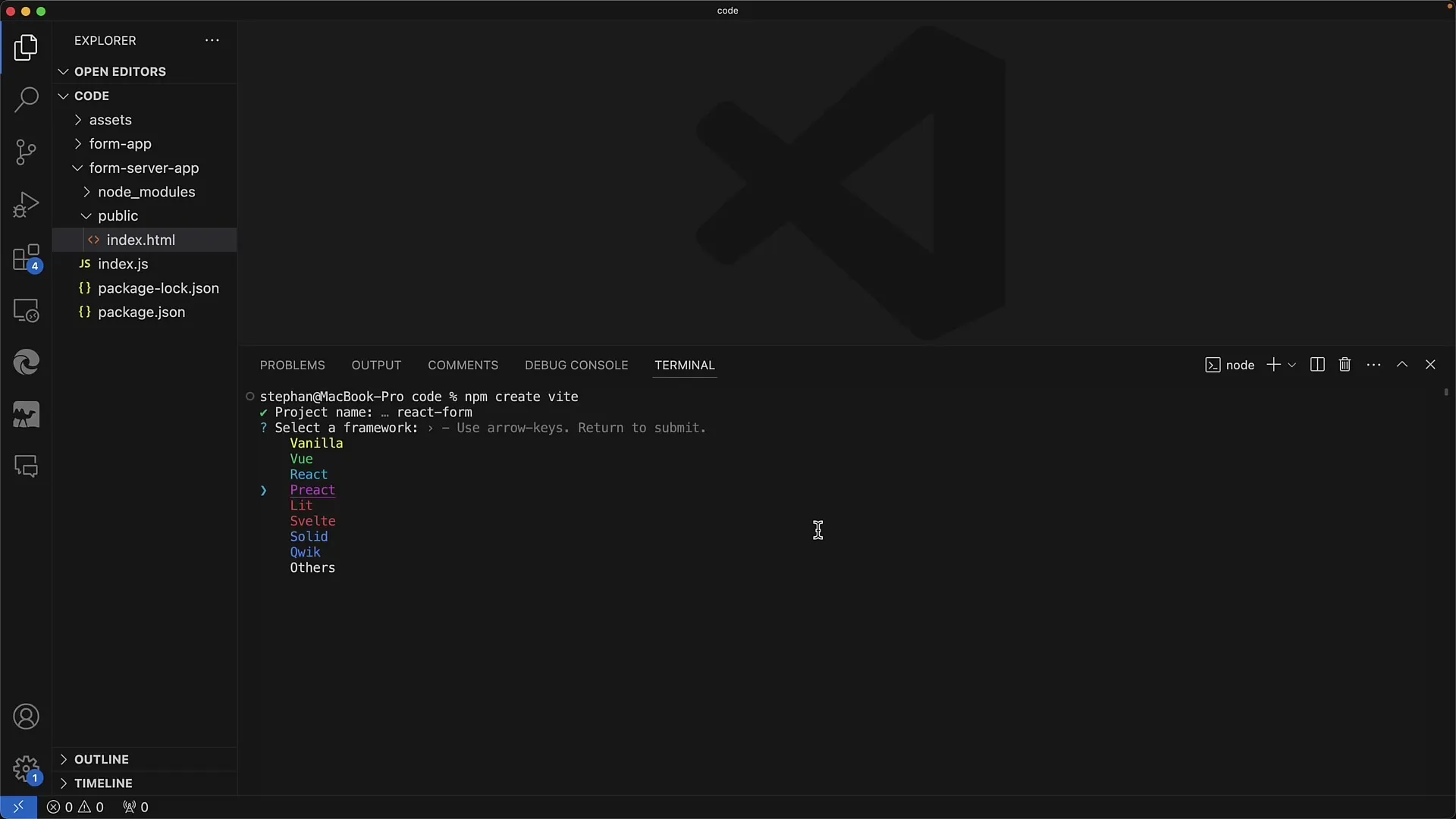1456x819 pixels.
Task: Open the Search view
Action: pos(26,99)
